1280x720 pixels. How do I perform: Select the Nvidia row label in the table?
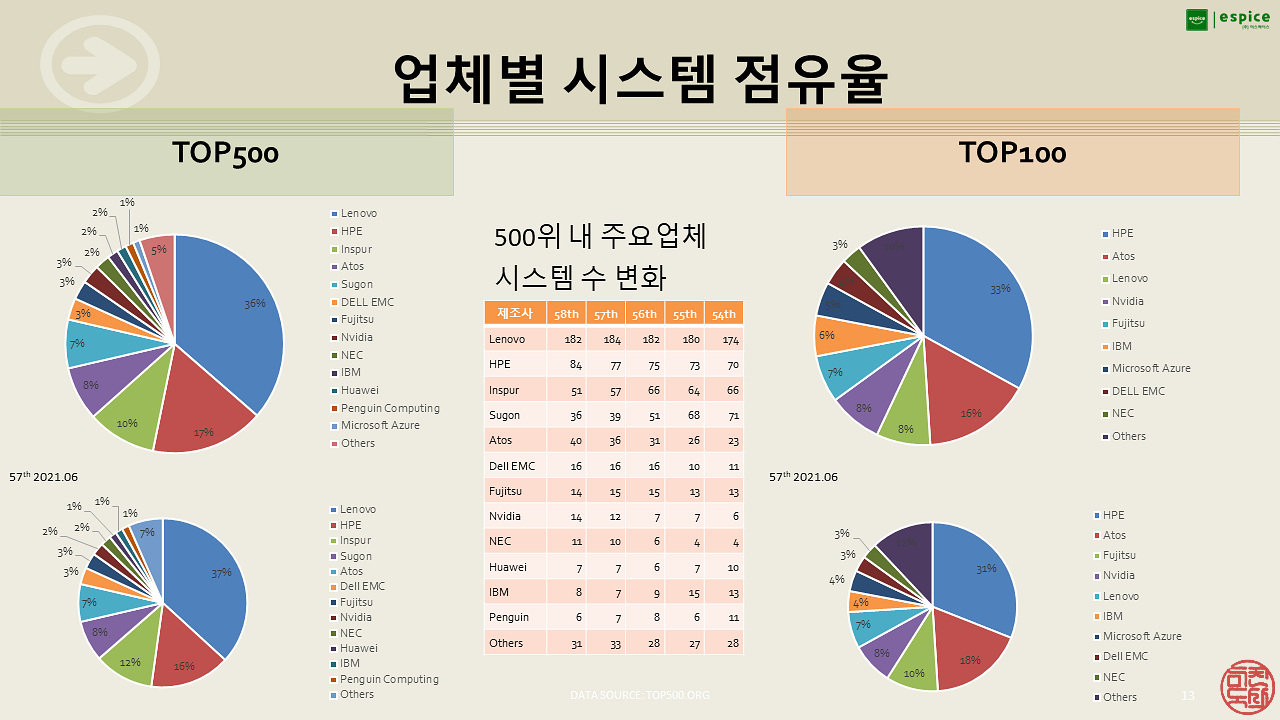pyautogui.click(x=505, y=516)
